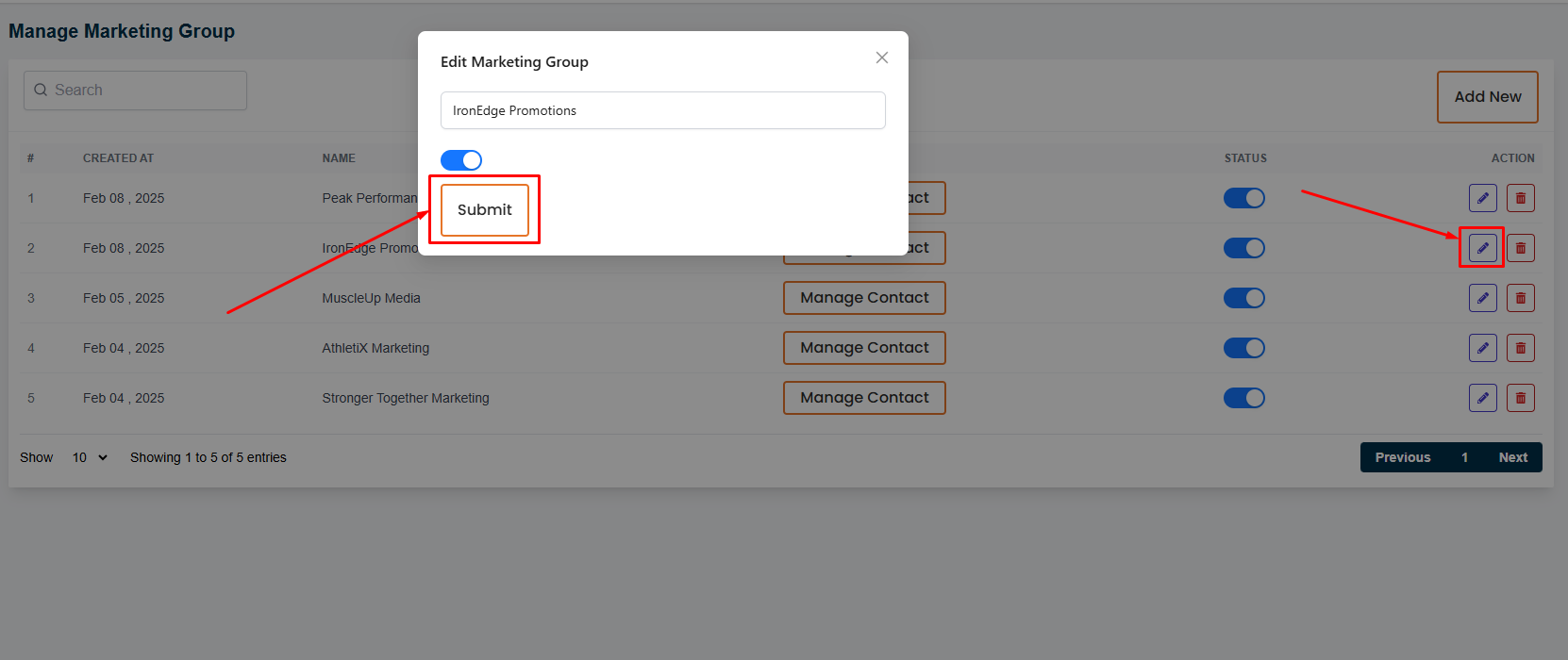
Task: Click edit pencil icon for Peak Performance row
Action: [x=1482, y=198]
